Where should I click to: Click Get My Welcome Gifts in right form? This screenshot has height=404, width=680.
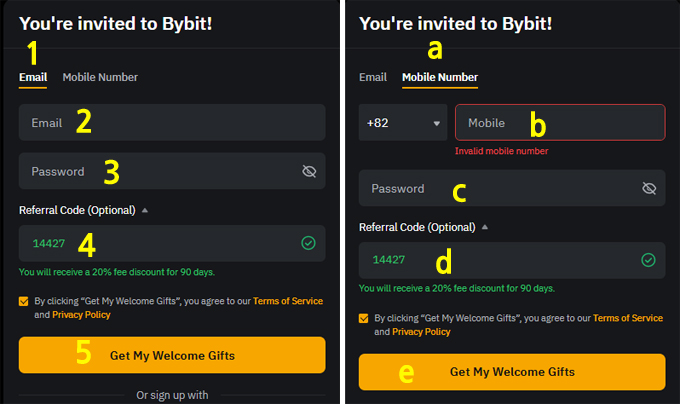[512, 372]
